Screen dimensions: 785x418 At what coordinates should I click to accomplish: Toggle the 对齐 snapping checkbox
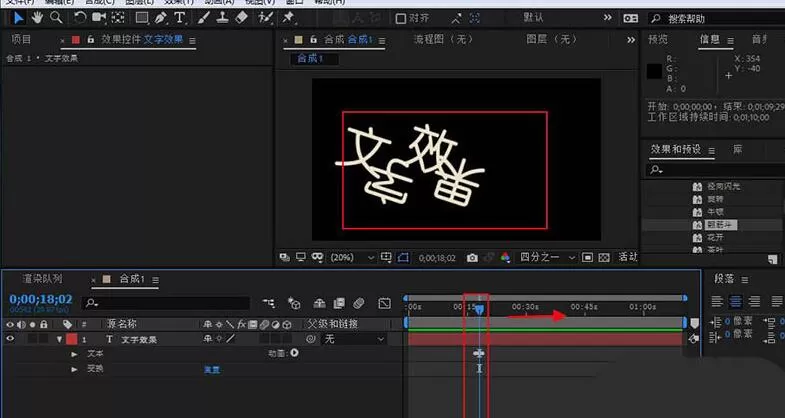click(401, 19)
